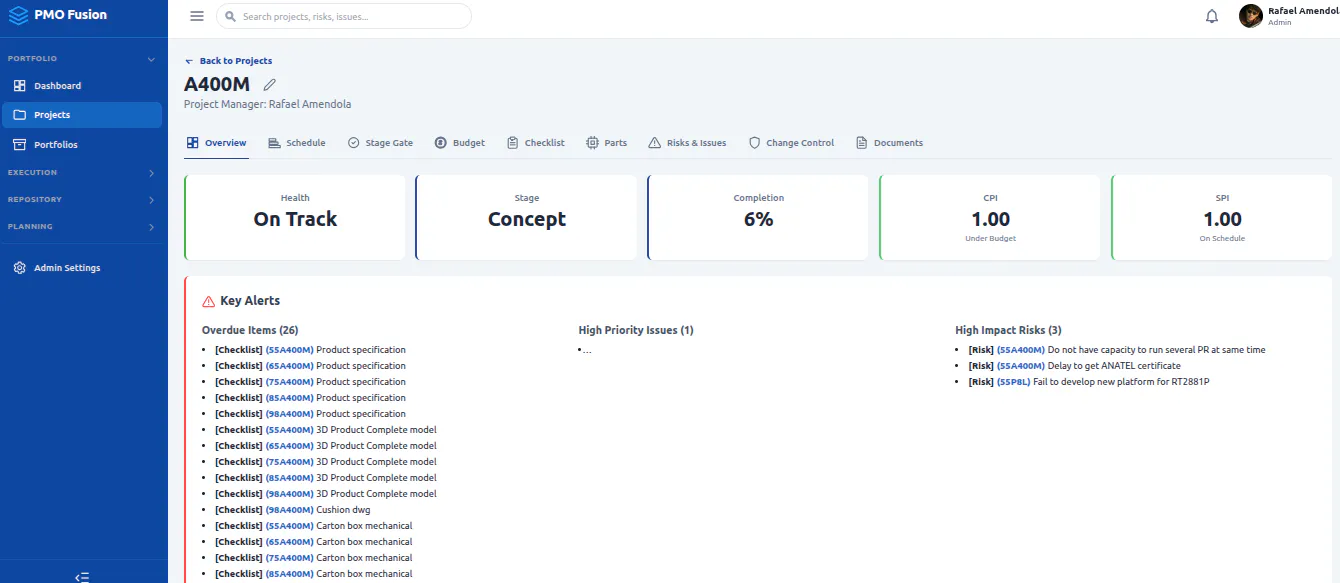
Task: Click the Dashboard grid icon in sidebar
Action: [20, 86]
